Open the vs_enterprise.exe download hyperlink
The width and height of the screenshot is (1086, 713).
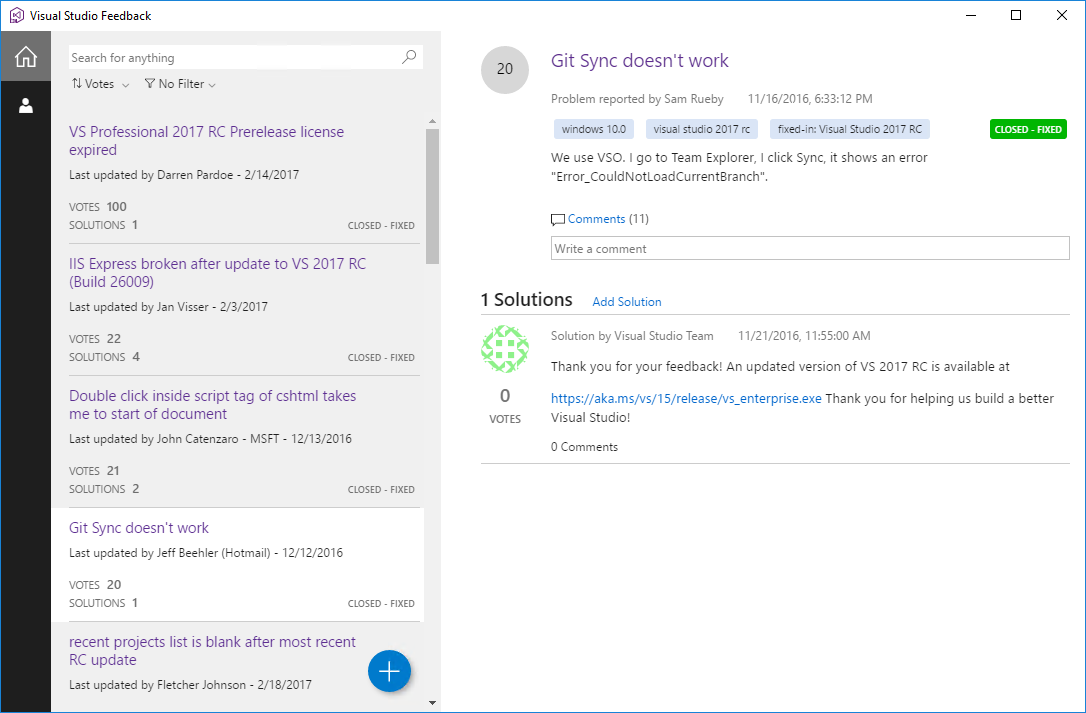click(684, 398)
